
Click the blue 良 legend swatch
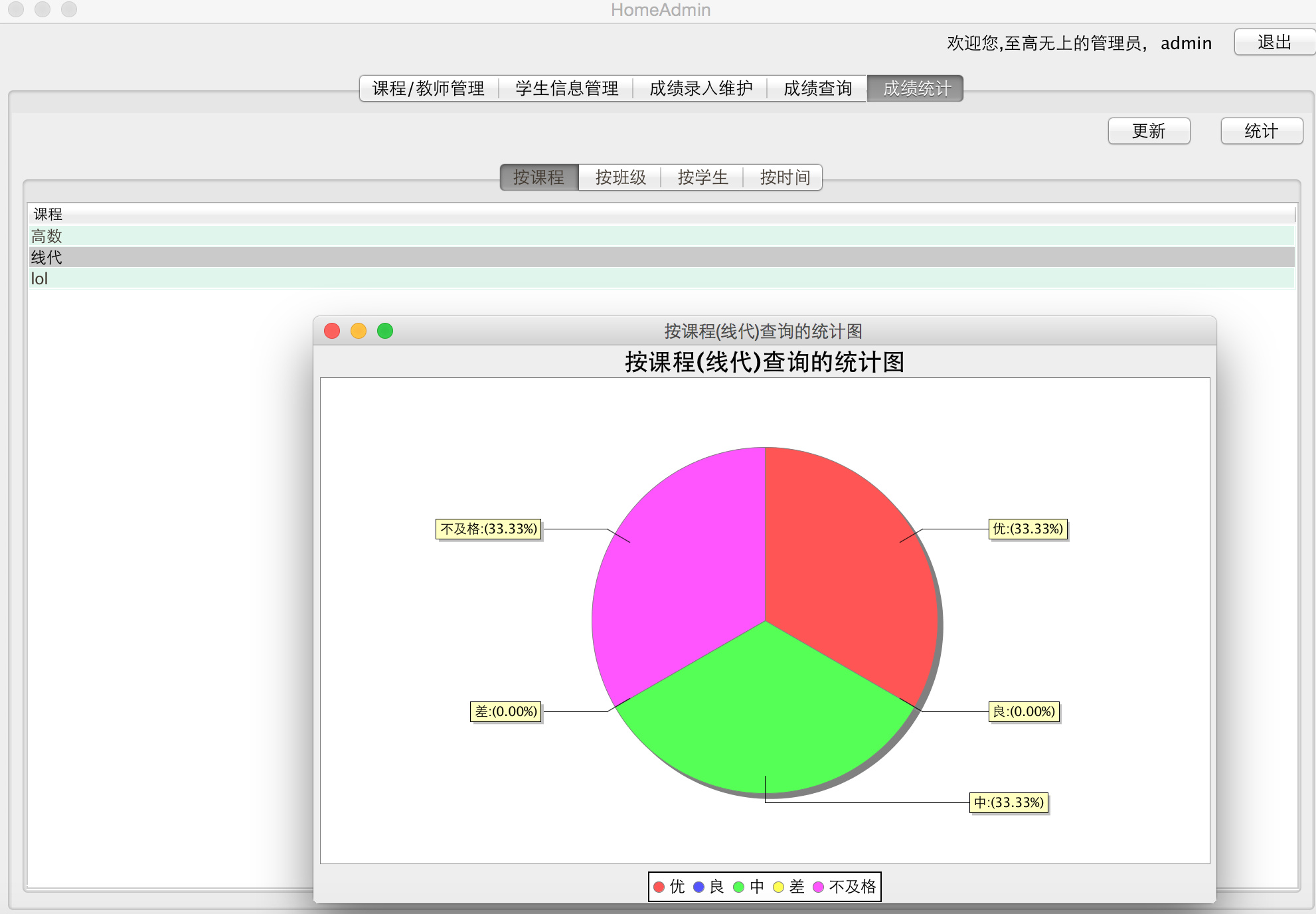coord(699,887)
